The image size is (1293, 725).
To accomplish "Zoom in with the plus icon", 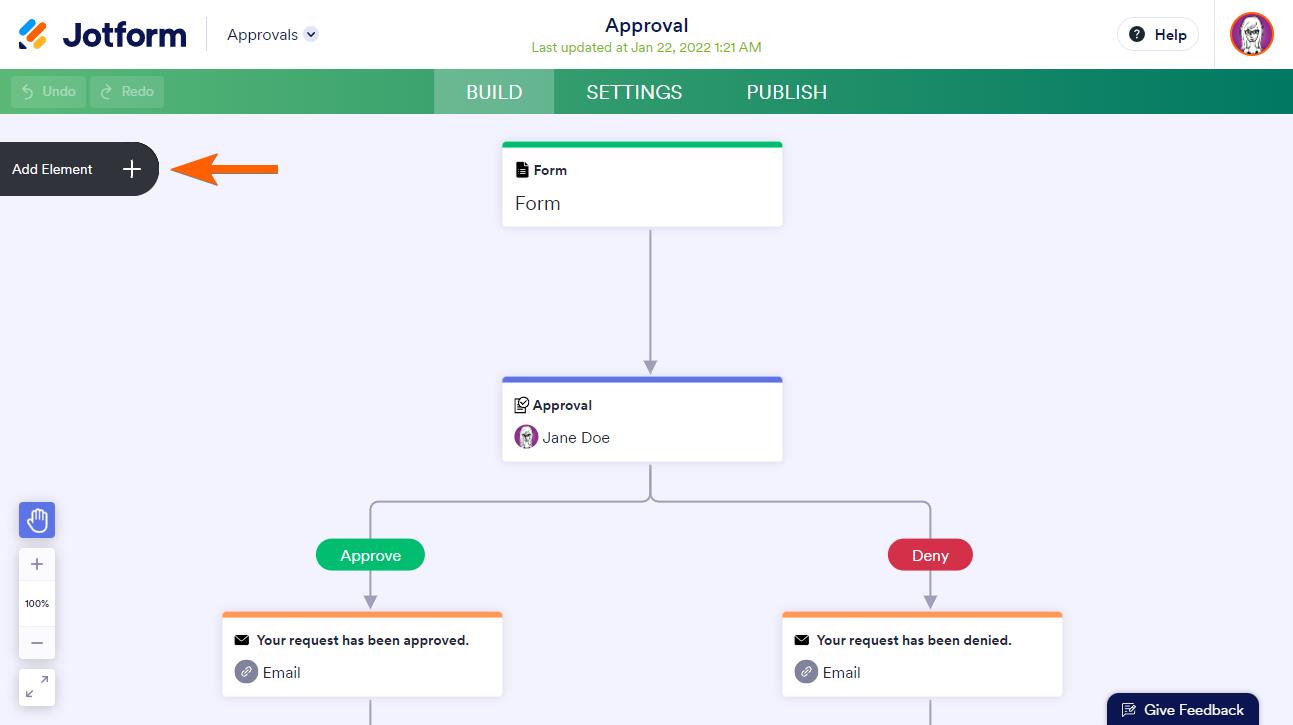I will (x=37, y=564).
